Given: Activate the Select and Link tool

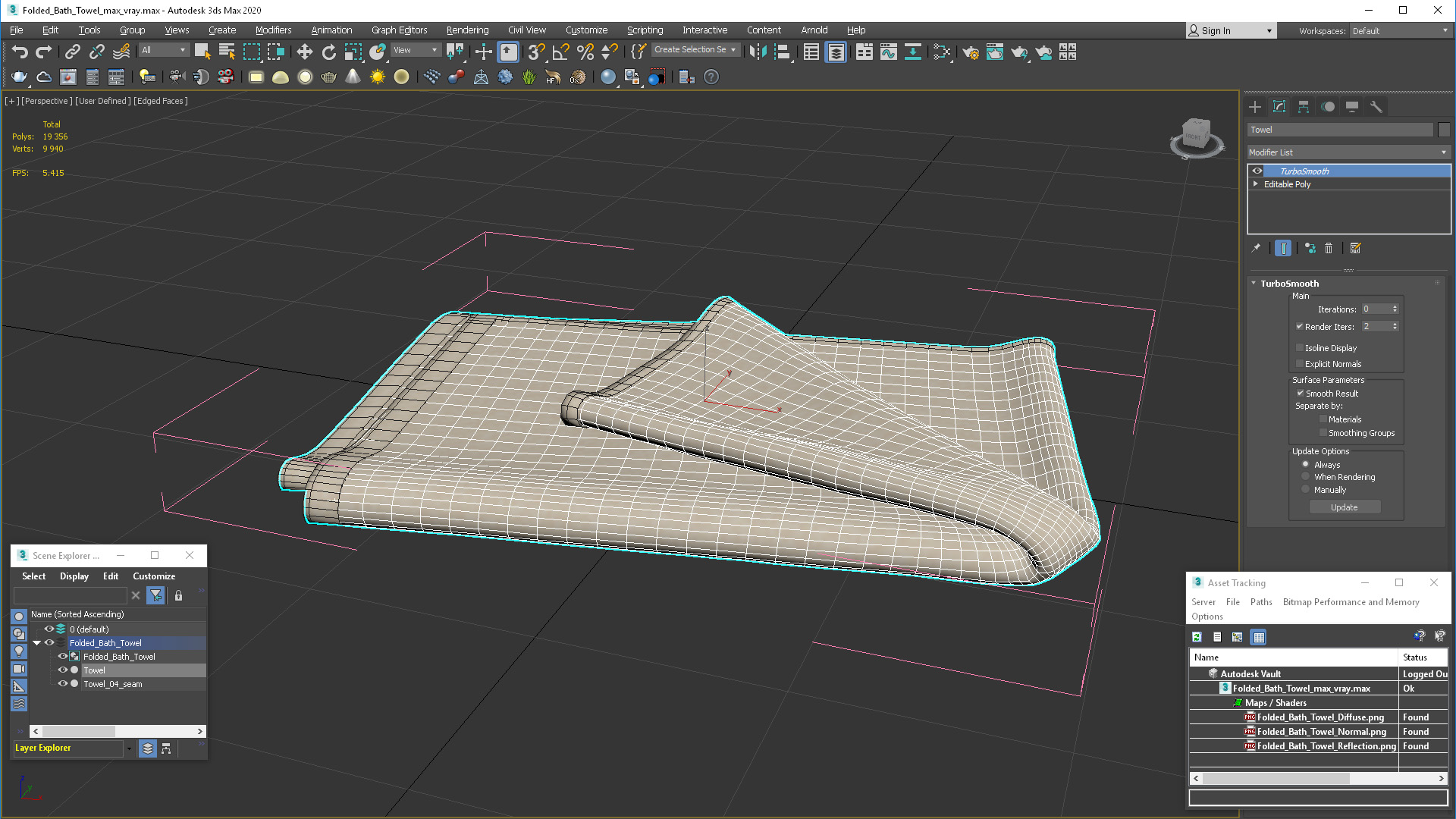Looking at the screenshot, I should pos(72,52).
